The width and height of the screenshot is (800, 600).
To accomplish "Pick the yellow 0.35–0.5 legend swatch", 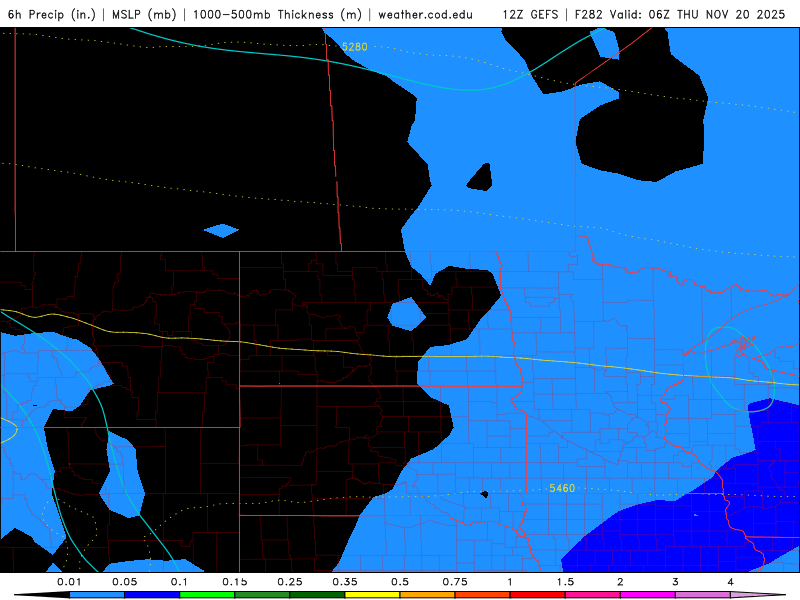I will point(372,595).
